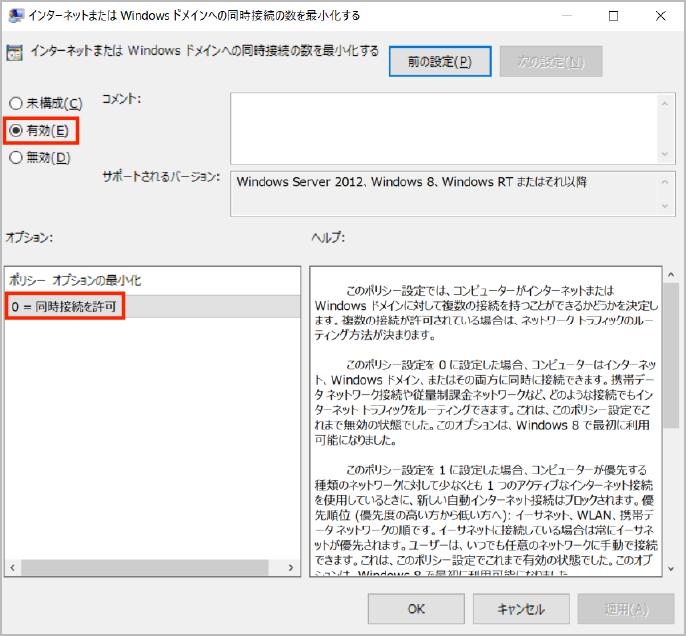686x636 pixels.
Task: Click the 次の設定(N) button
Action: click(551, 62)
